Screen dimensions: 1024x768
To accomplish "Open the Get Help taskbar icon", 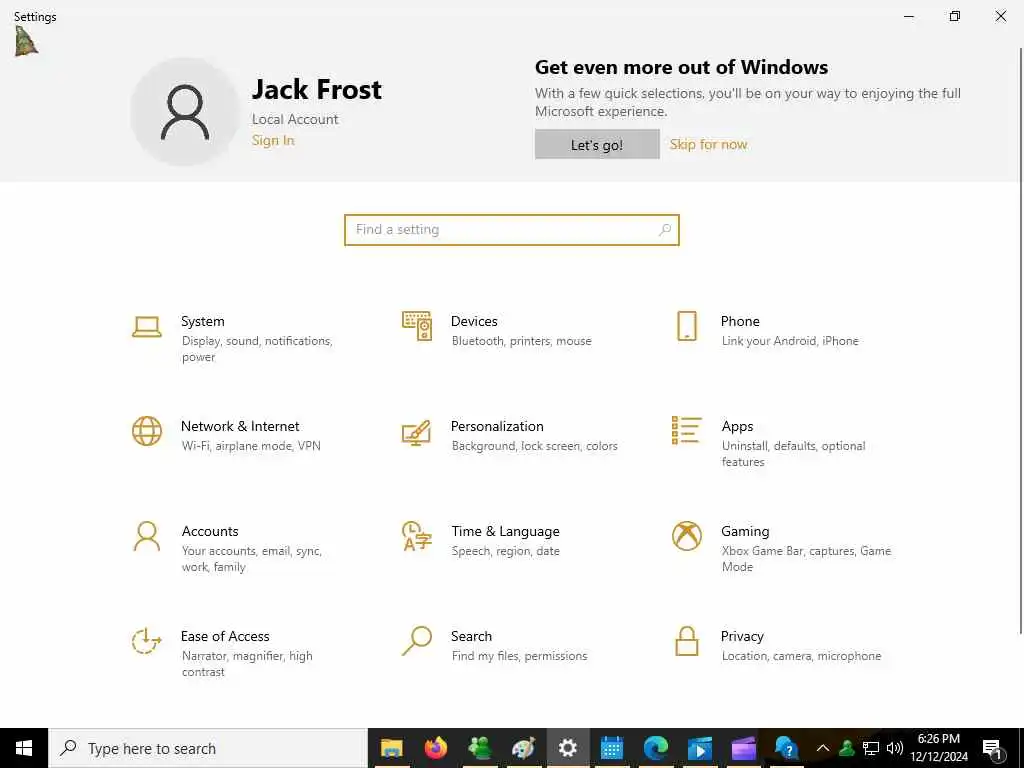I will click(x=787, y=748).
